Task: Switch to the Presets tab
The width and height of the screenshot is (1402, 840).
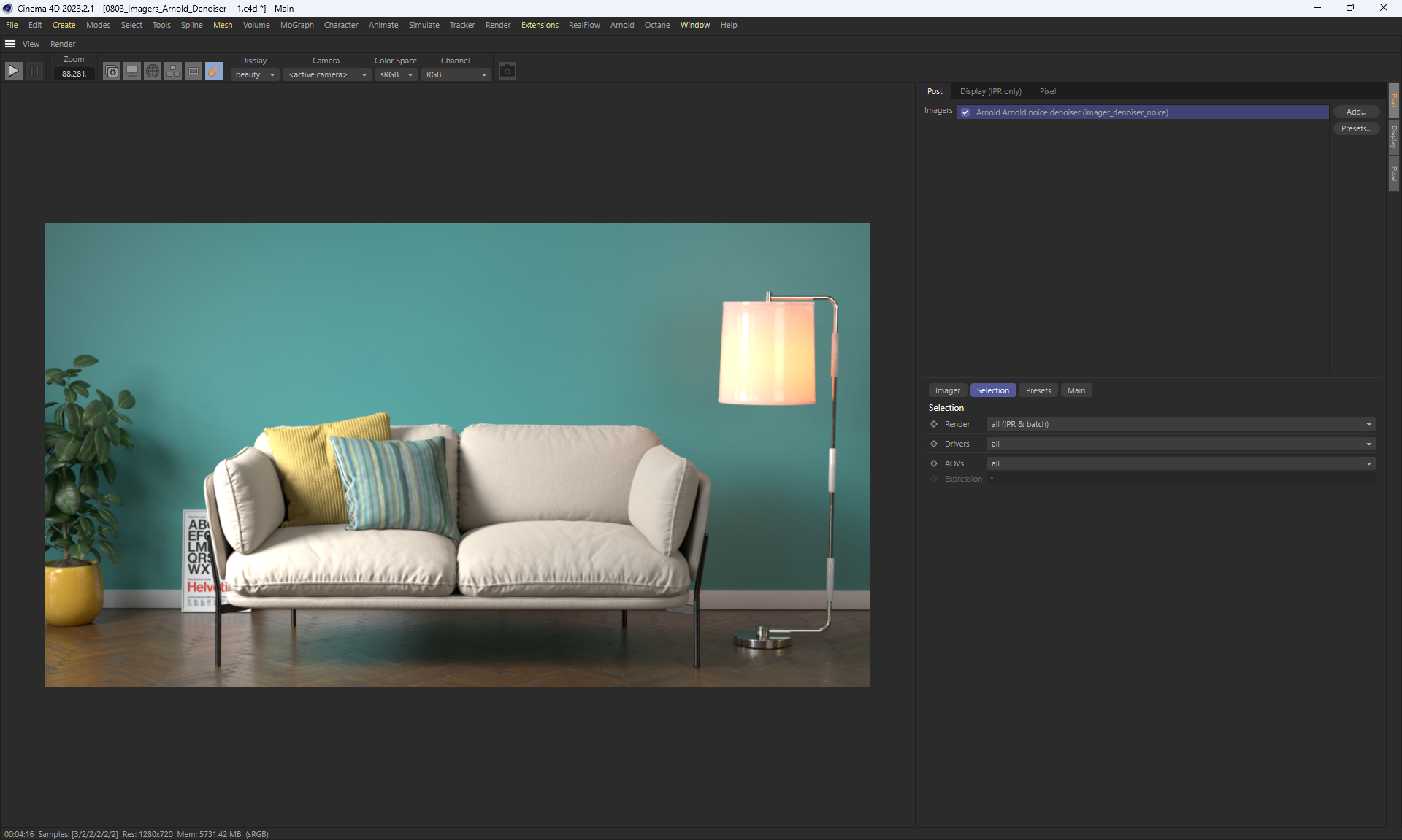Action: [1038, 390]
